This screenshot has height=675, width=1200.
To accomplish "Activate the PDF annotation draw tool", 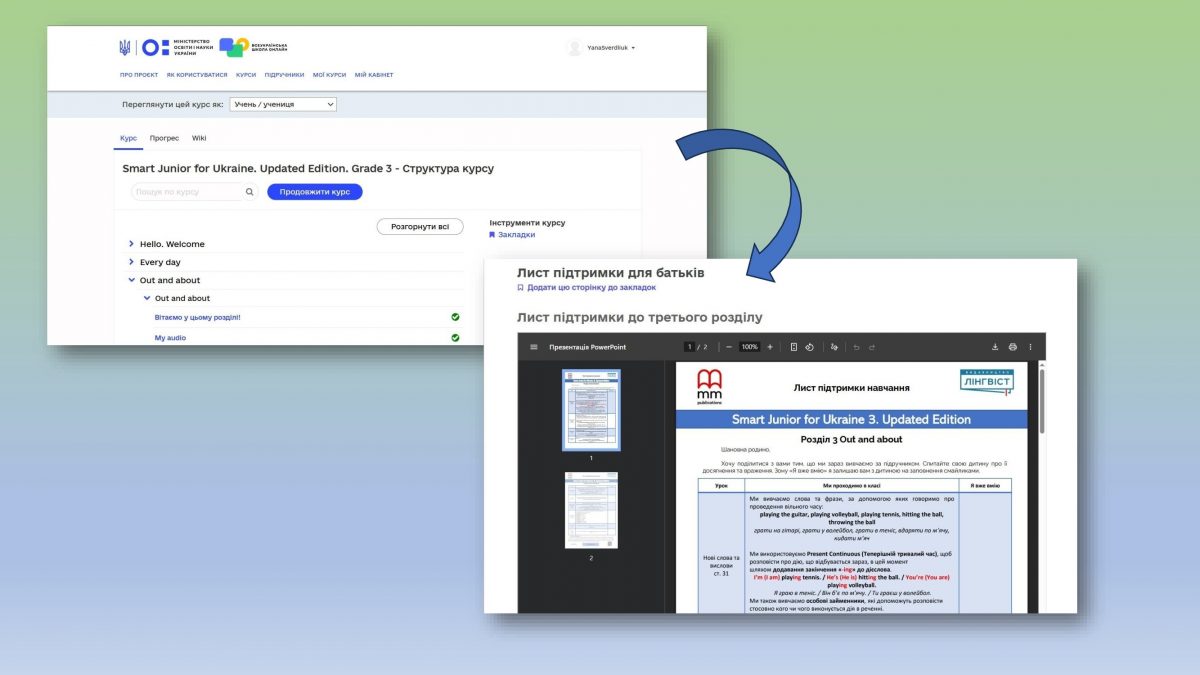I will click(x=834, y=347).
